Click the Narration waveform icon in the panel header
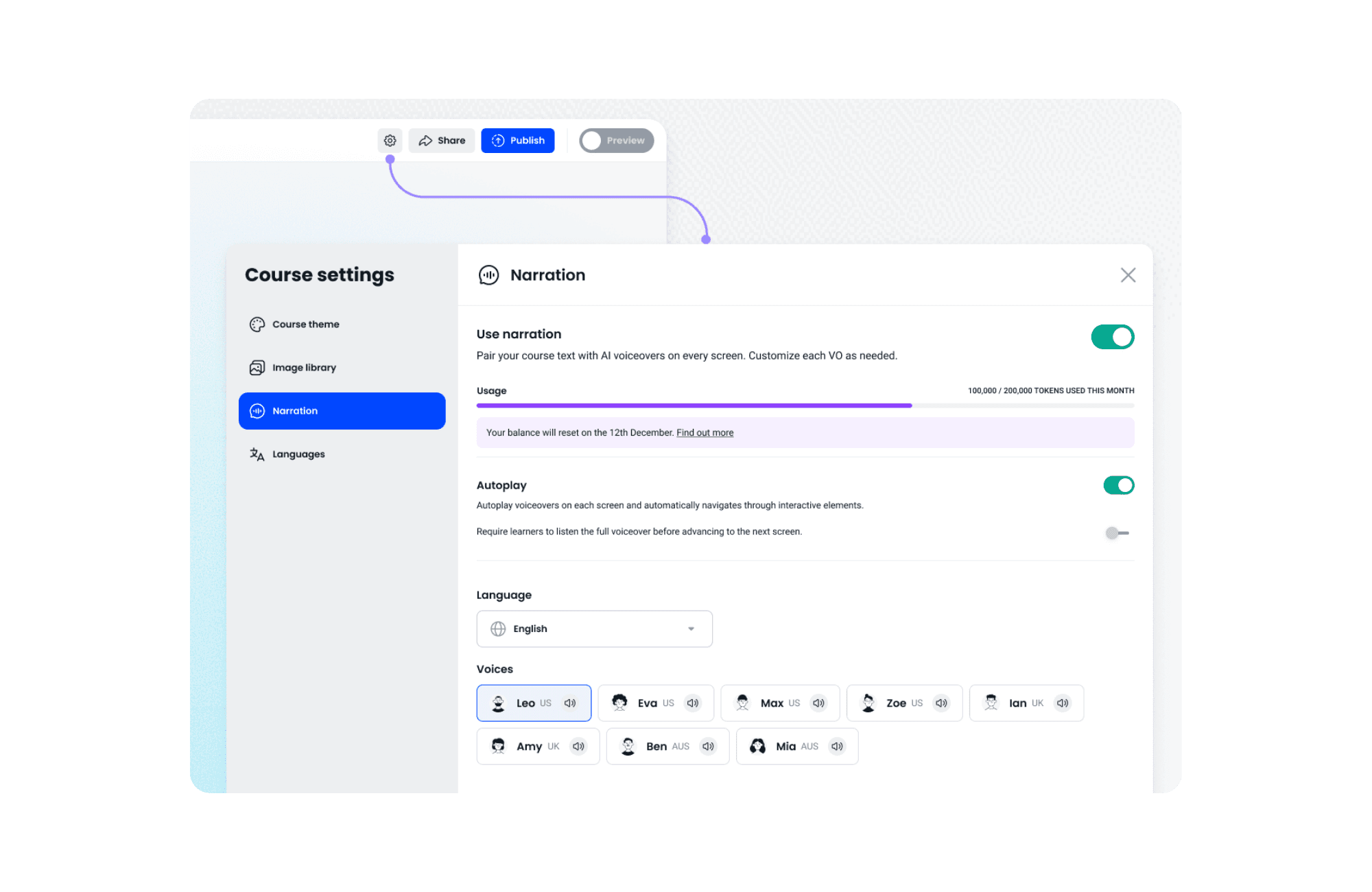The image size is (1372, 892). [x=488, y=274]
